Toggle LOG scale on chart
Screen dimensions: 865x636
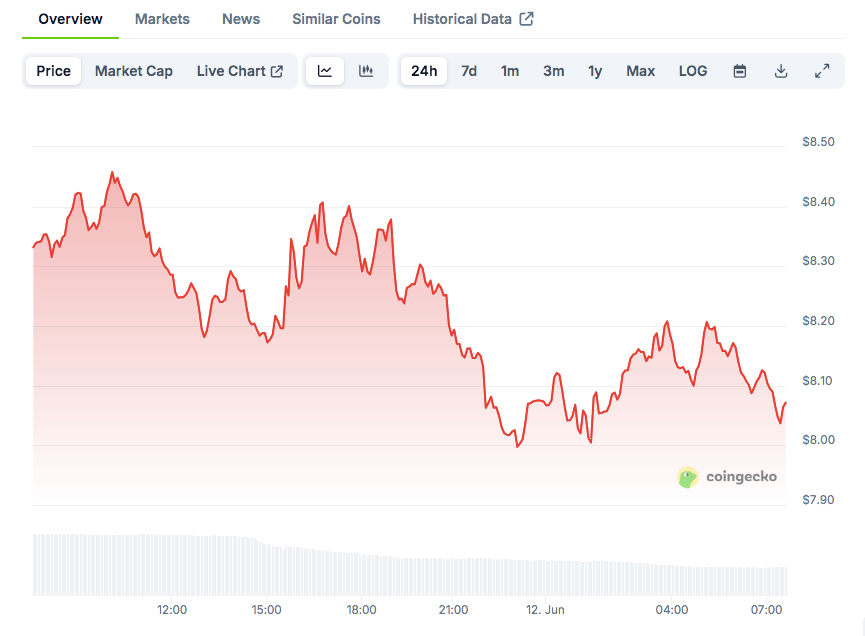pyautogui.click(x=693, y=71)
